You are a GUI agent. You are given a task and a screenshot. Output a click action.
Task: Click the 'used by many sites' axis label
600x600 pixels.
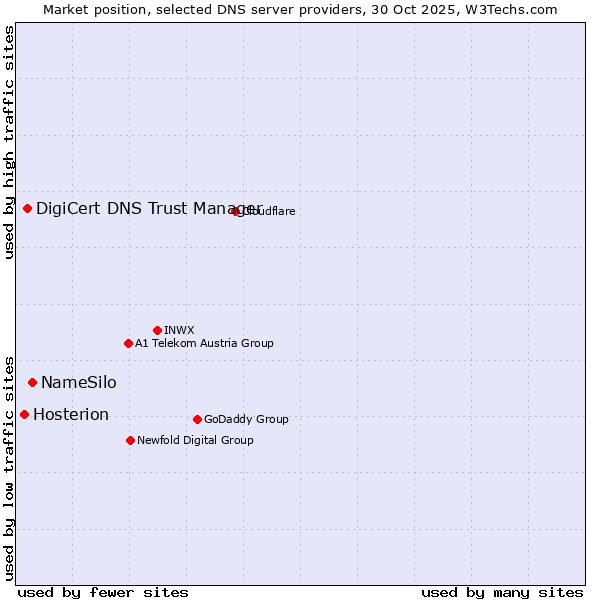502,592
